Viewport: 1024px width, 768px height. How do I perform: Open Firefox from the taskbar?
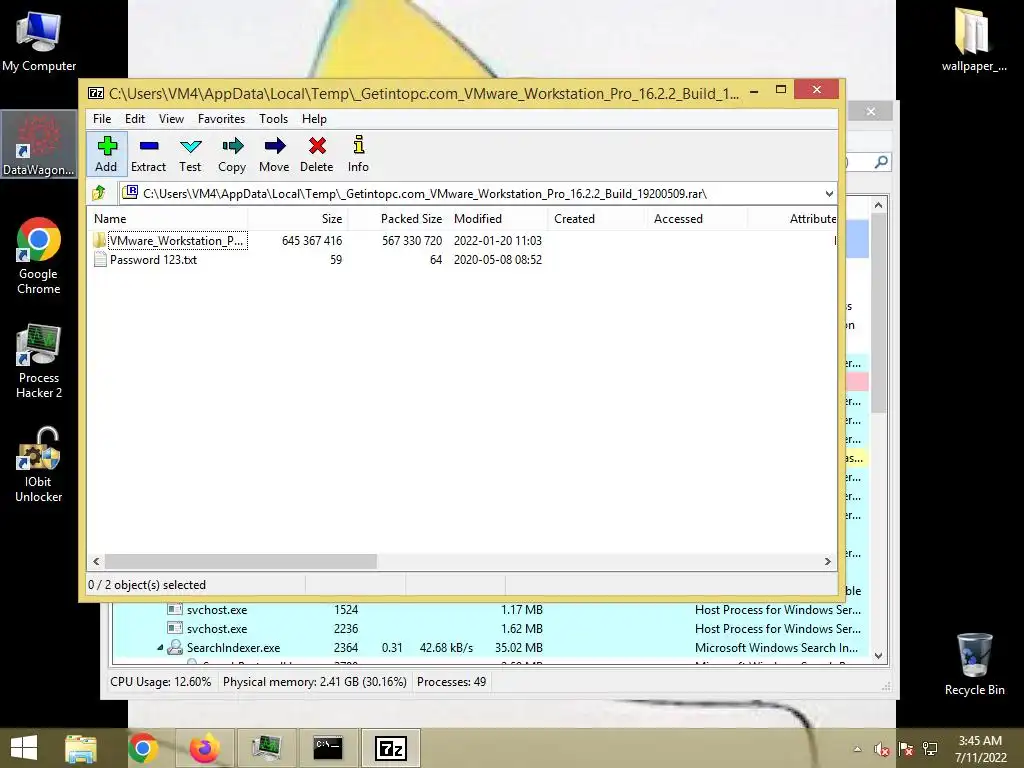pos(204,748)
